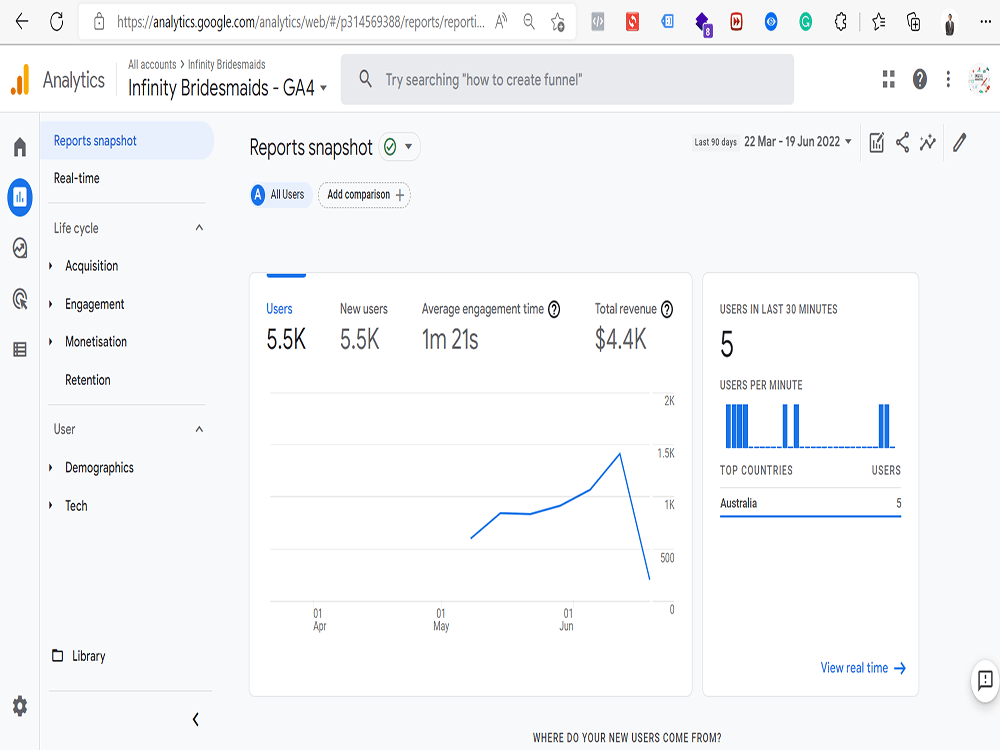Open browser collections icon
The width and height of the screenshot is (1000, 750).
click(913, 22)
